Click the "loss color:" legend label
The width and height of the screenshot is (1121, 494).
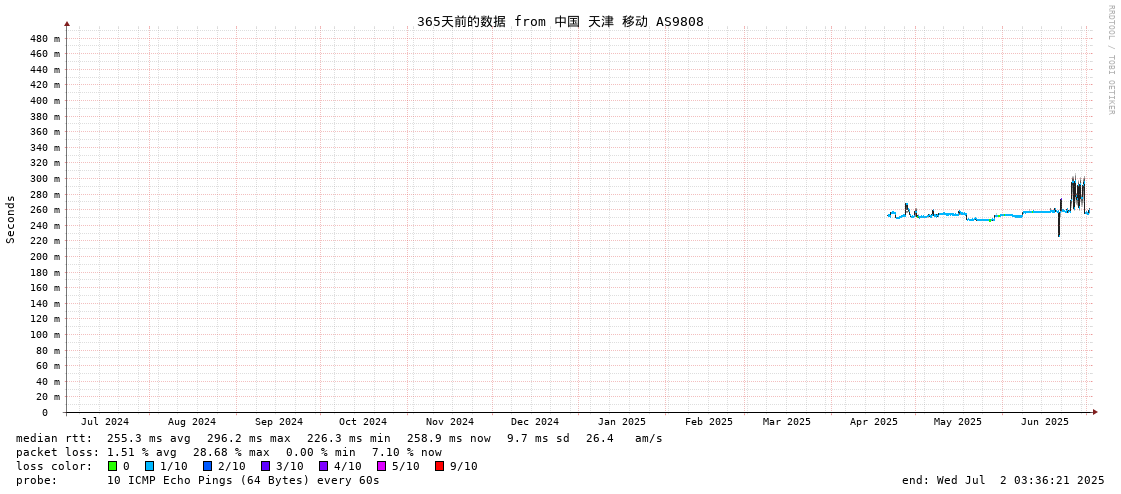tap(54, 466)
